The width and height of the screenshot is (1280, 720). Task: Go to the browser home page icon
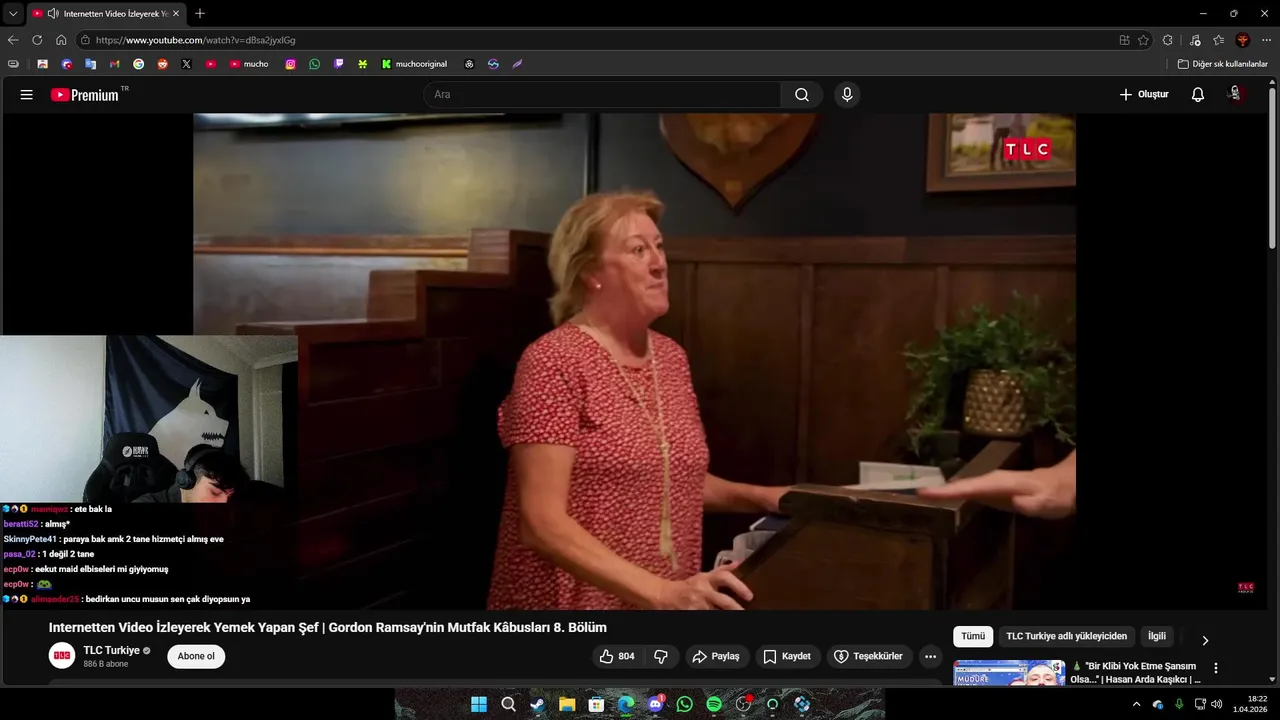coord(61,40)
